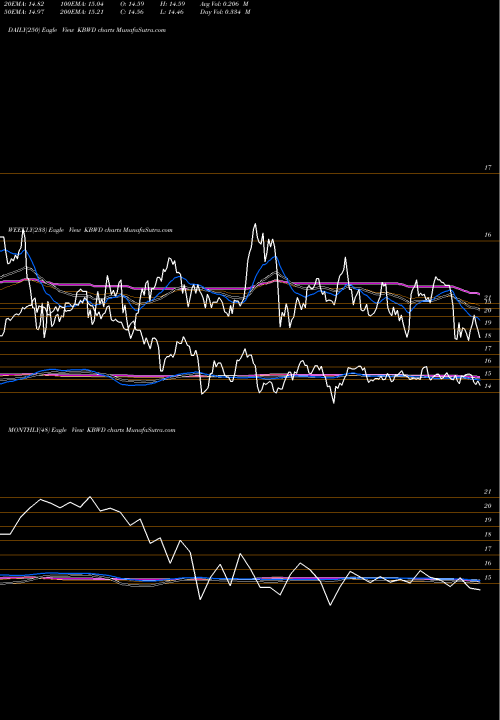This screenshot has width=500, height=720.
Task: Click the Avg Vol: 0.206 M value
Action: pyautogui.click(x=225, y=3)
